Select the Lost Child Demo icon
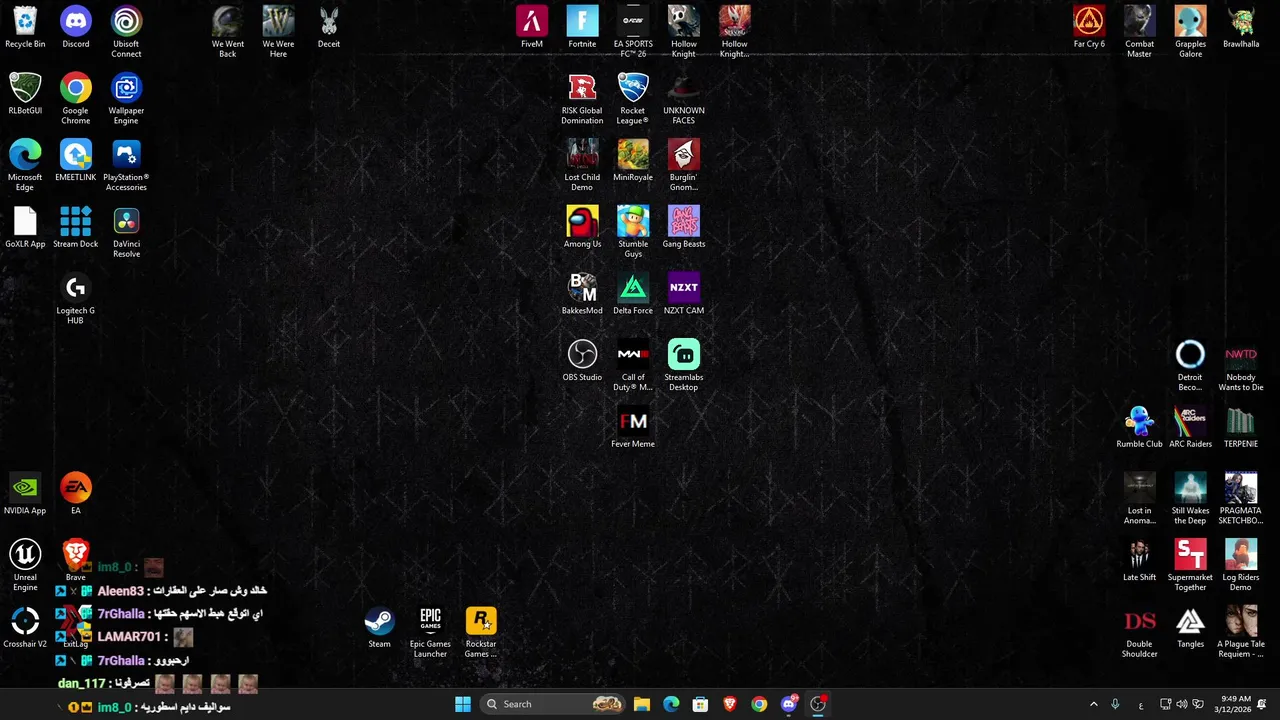 click(582, 165)
